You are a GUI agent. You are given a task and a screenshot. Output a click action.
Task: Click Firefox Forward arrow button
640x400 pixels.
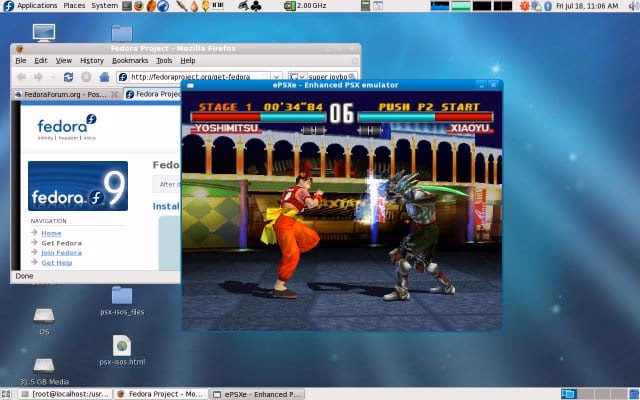coord(38,77)
